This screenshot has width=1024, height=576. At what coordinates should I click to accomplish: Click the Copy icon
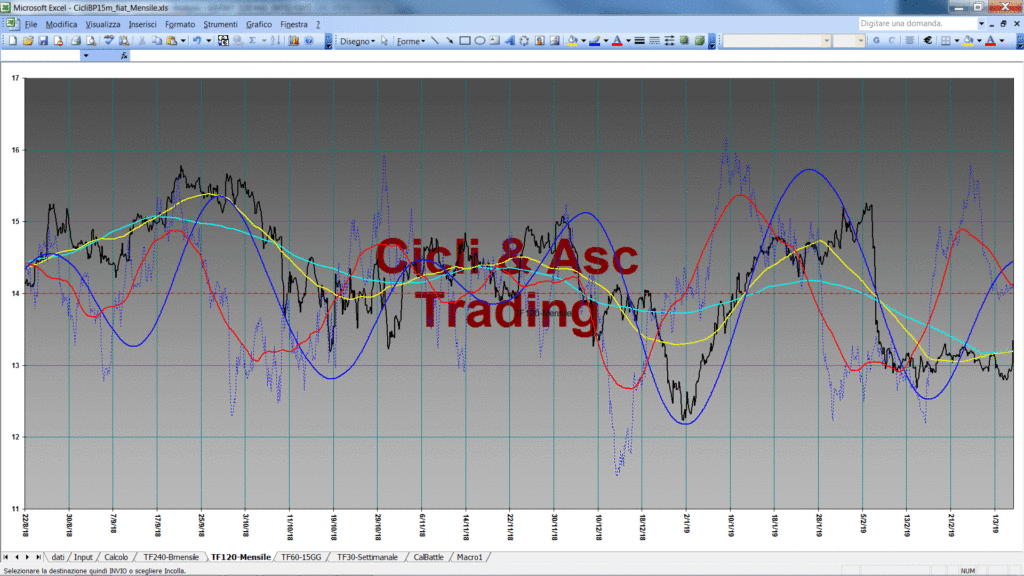[157, 40]
